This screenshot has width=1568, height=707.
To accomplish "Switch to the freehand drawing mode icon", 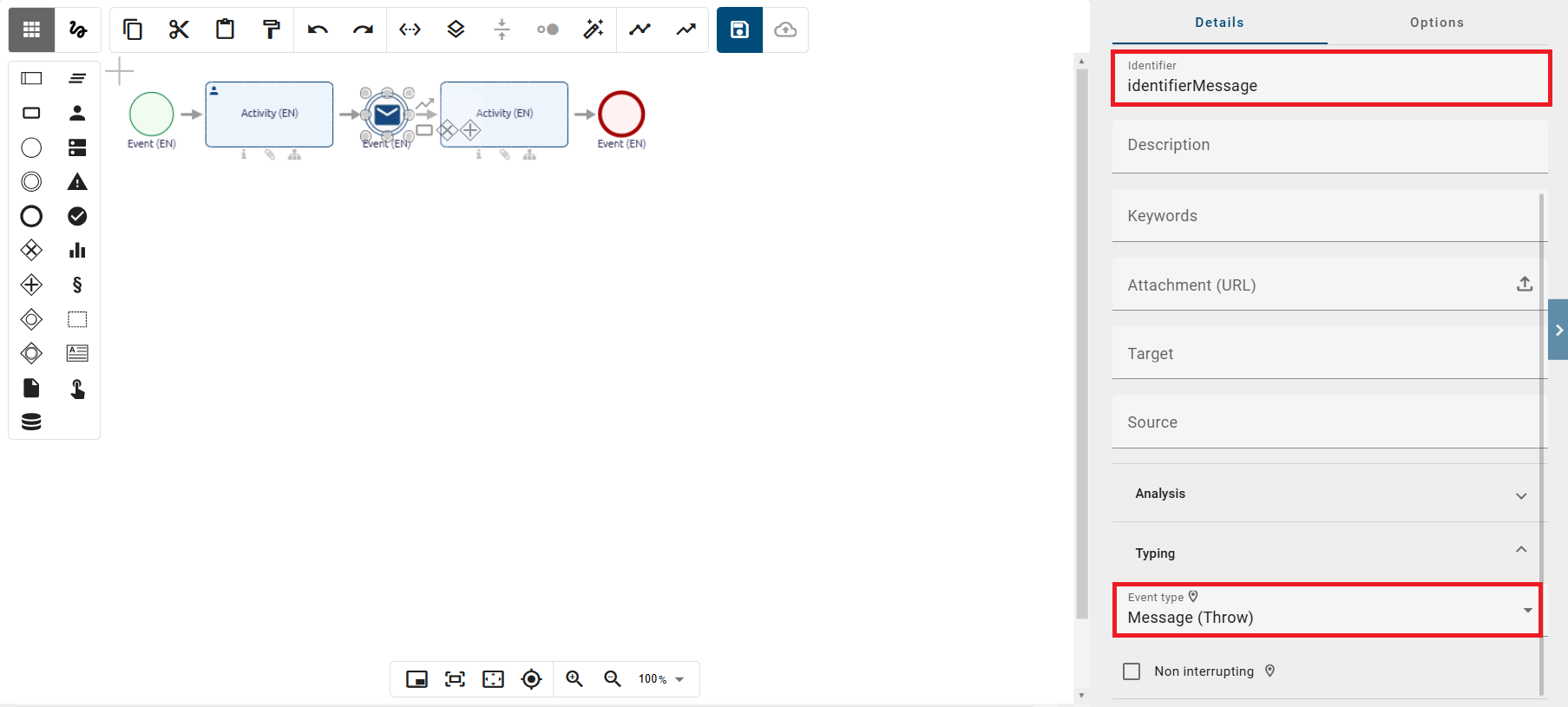I will [x=78, y=29].
